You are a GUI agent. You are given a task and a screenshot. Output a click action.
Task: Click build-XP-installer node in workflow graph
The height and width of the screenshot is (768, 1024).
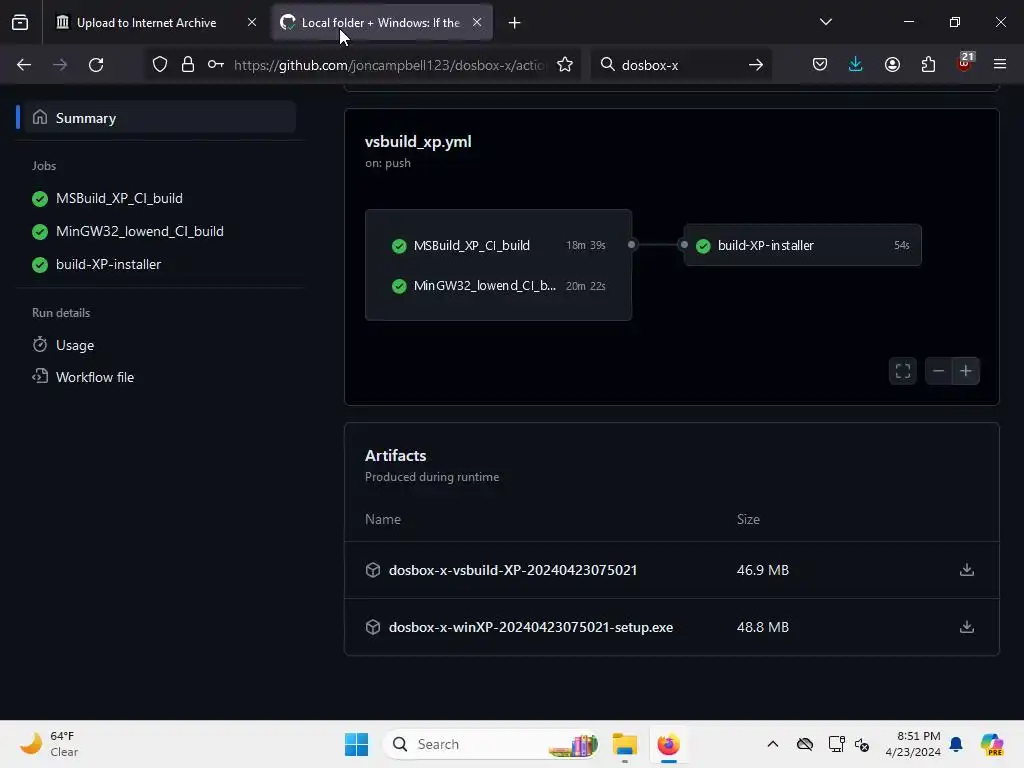(803, 246)
